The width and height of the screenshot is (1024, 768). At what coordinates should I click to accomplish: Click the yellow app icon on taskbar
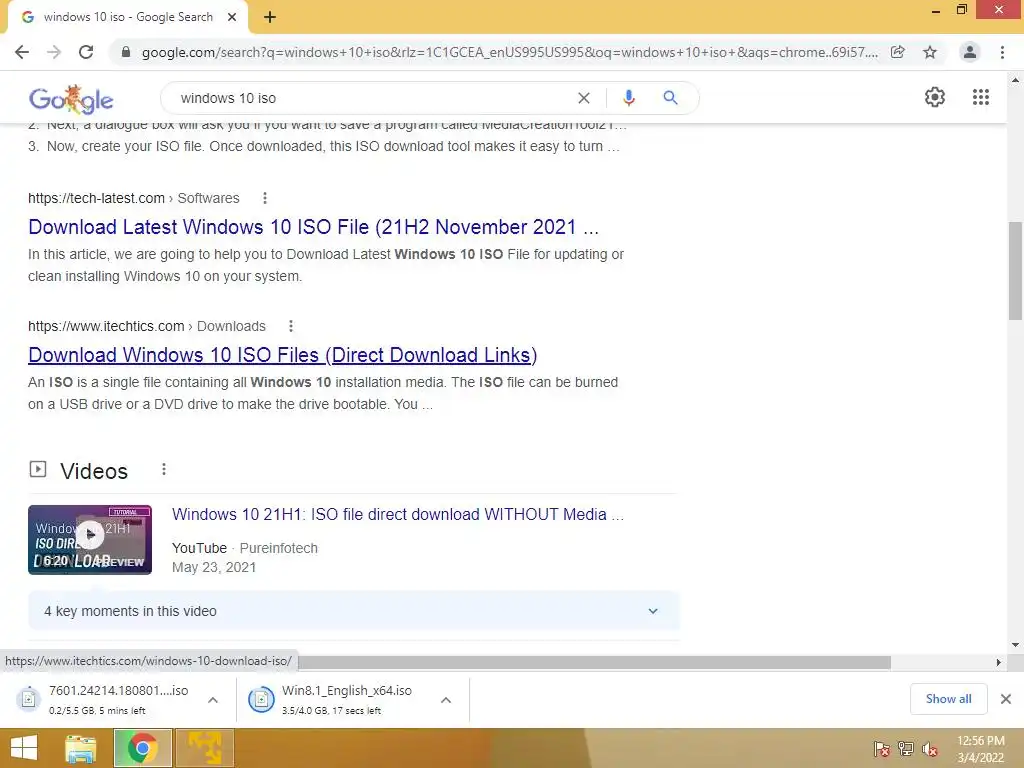204,748
